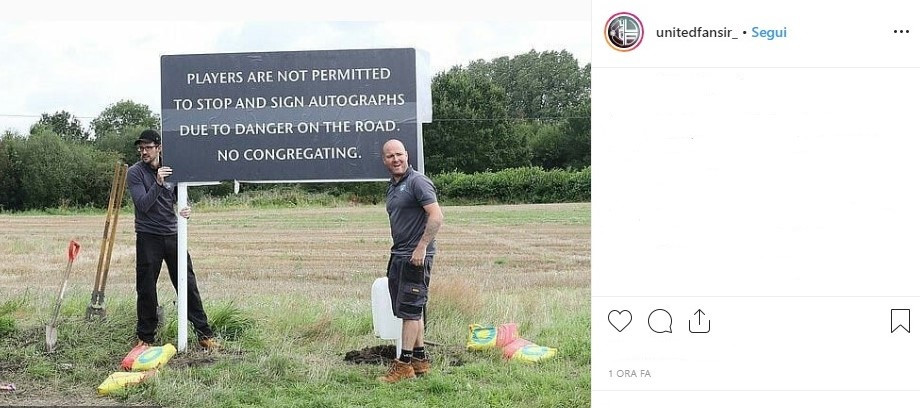This screenshot has height=408, width=920.
Task: Click the bald man in grey polo
Action: point(410,260)
